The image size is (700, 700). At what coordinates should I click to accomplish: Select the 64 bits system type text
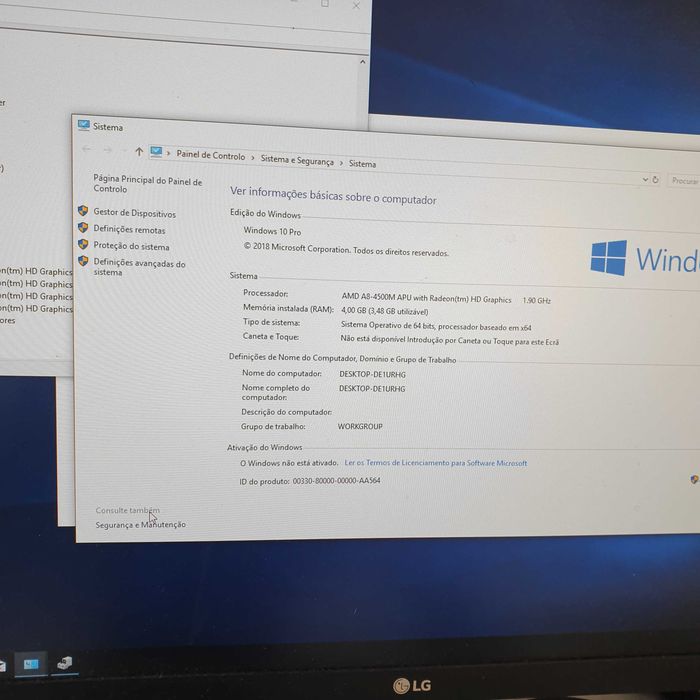[x=436, y=326]
